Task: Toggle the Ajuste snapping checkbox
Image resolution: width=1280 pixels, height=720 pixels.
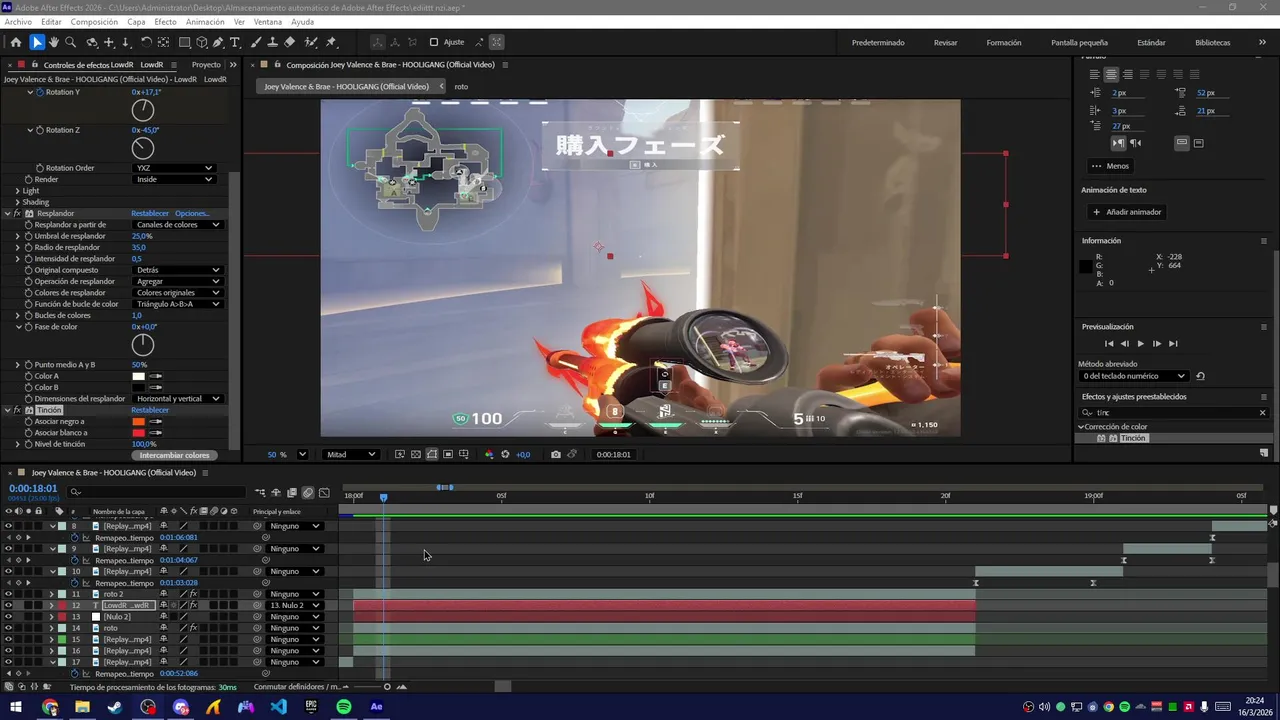Action: coord(433,42)
